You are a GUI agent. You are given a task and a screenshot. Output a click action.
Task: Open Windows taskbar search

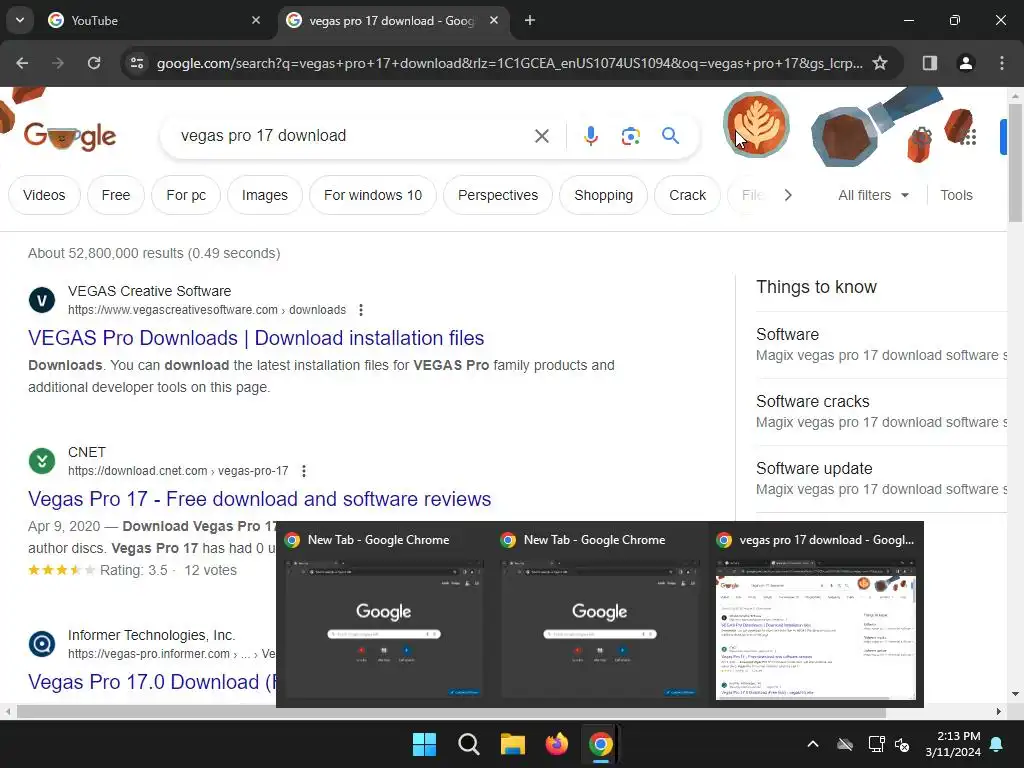(468, 744)
